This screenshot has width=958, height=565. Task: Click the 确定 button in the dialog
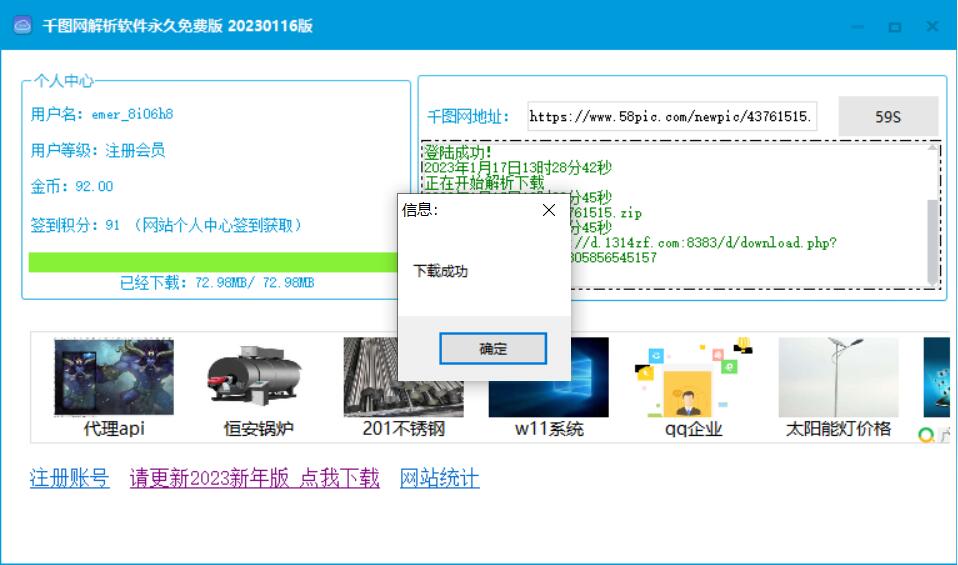click(x=492, y=348)
